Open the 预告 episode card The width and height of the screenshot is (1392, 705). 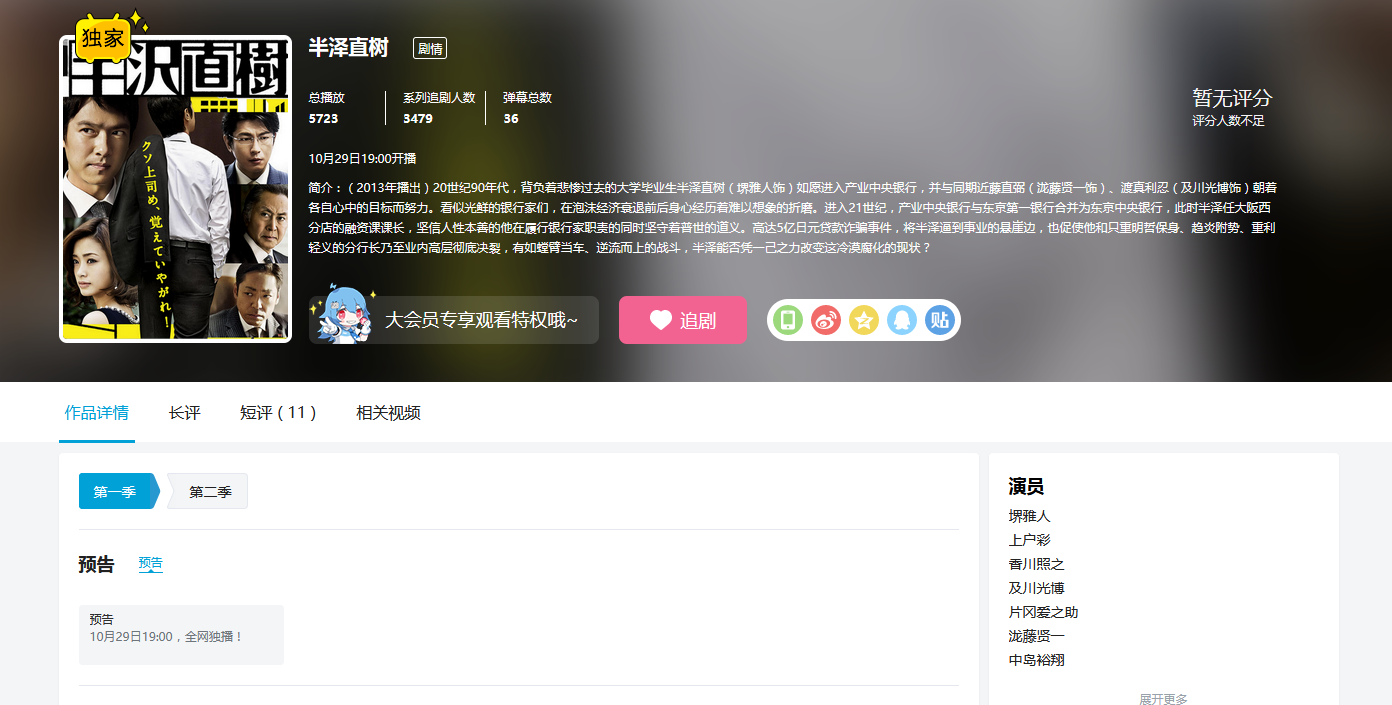[x=181, y=634]
